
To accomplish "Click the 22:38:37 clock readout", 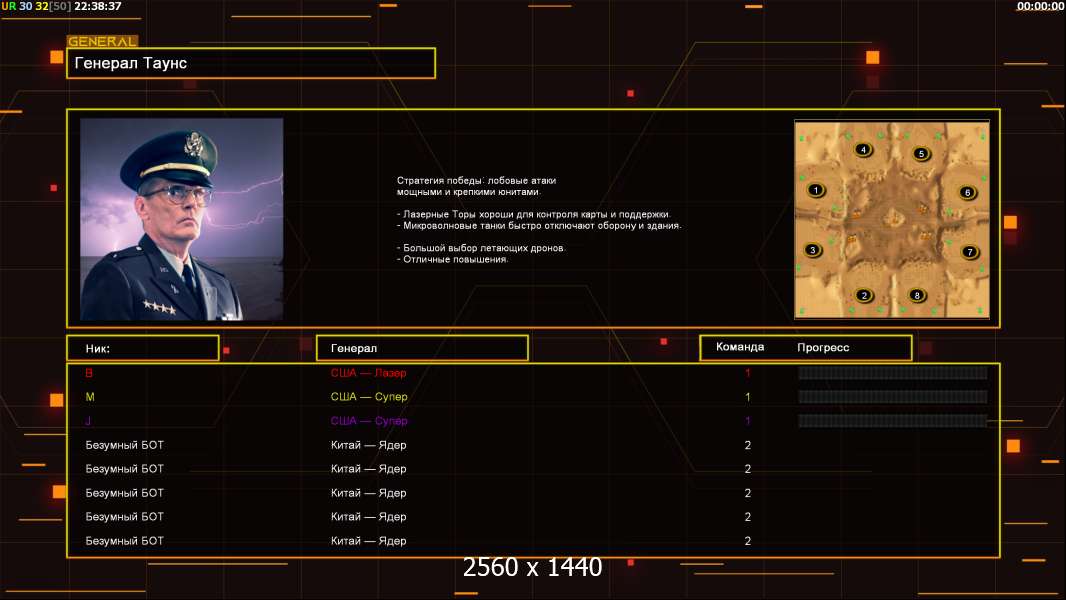I will pyautogui.click(x=98, y=6).
